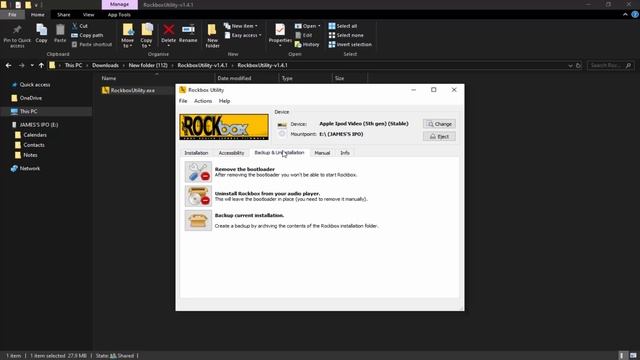Click the Forward navigation arrow
Viewport: 640px width, 360px height.
22,65
